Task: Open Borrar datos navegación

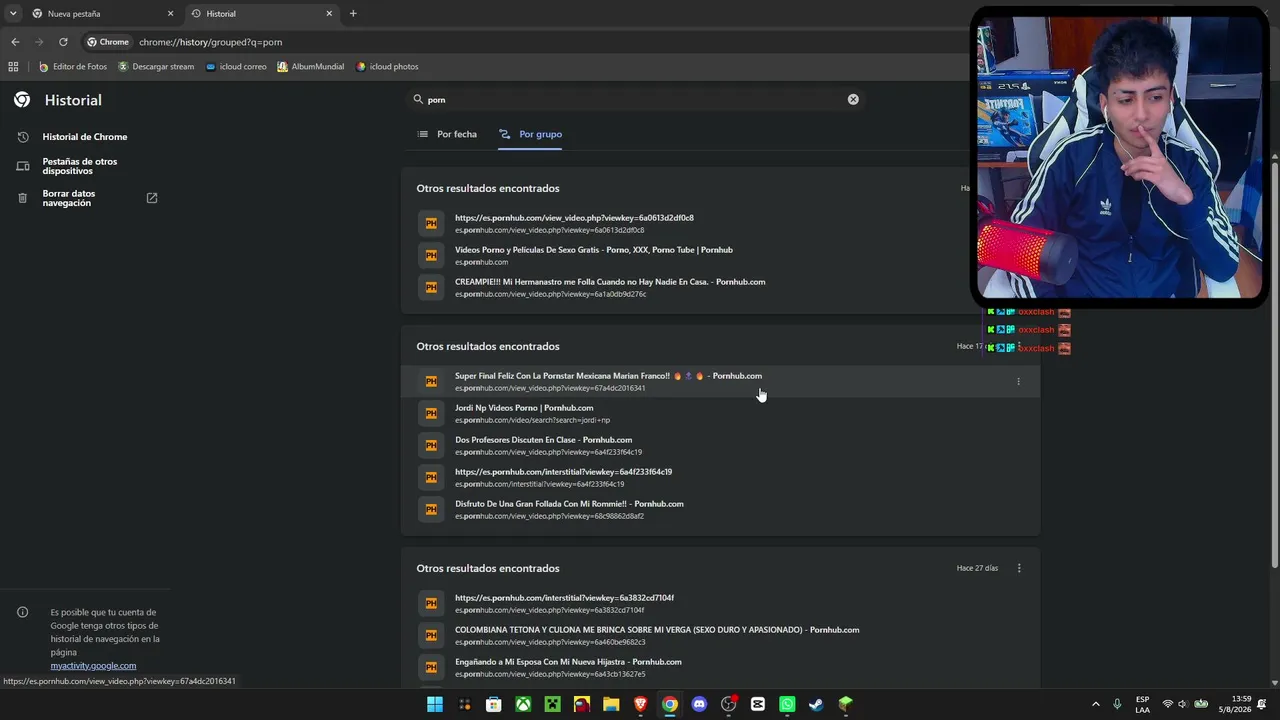Action: (85, 198)
